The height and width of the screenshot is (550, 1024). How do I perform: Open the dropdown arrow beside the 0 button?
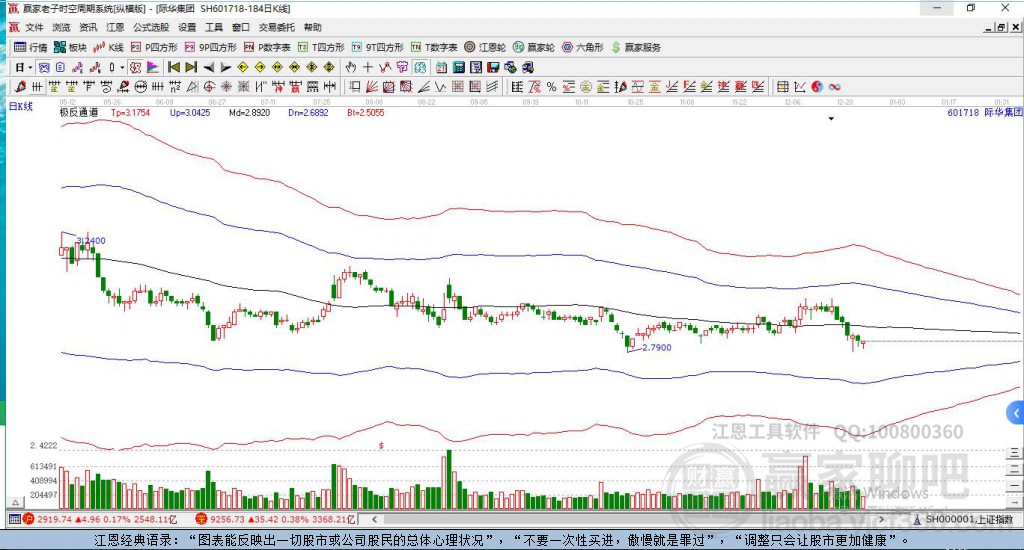point(122,67)
